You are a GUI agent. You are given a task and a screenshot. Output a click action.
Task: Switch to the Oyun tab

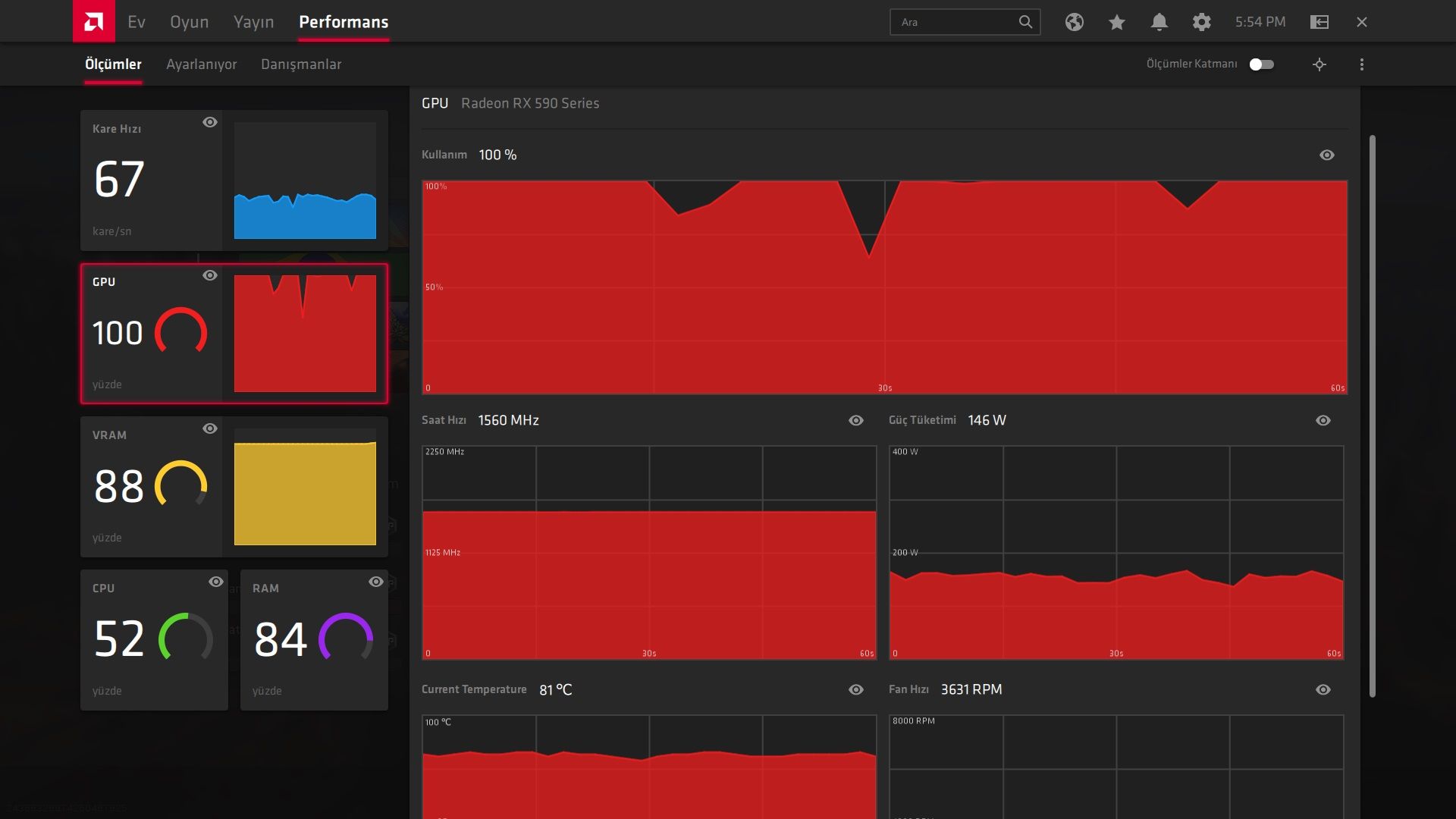tap(189, 22)
